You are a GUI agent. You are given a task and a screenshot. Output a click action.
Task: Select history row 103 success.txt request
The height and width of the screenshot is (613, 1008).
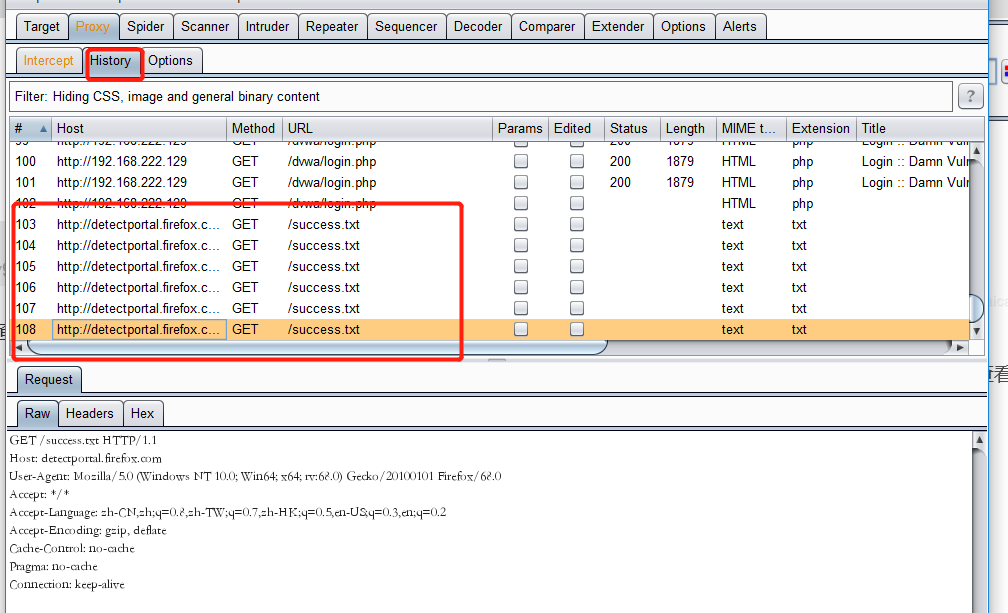click(x=490, y=224)
